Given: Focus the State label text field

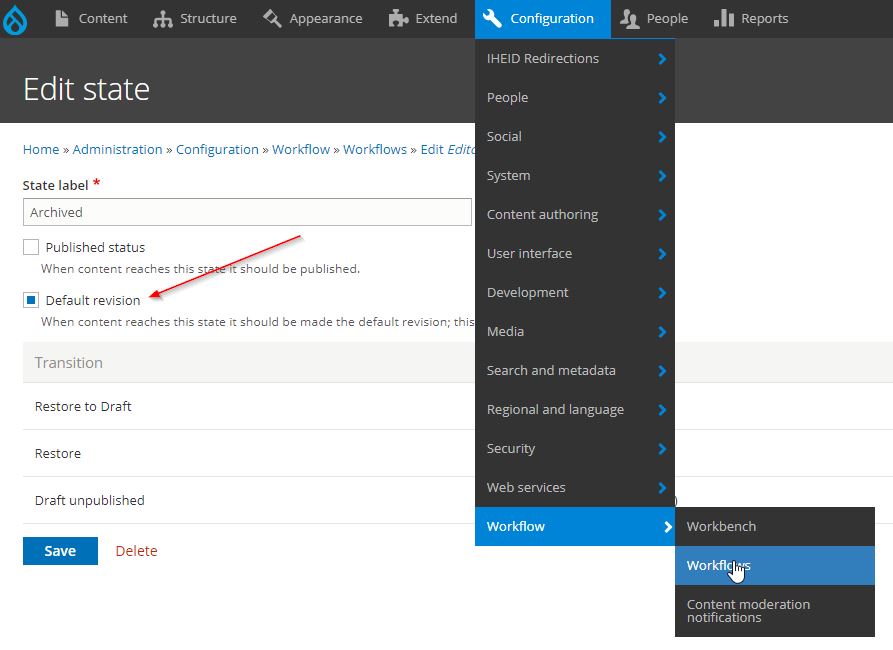Looking at the screenshot, I should click(x=247, y=212).
